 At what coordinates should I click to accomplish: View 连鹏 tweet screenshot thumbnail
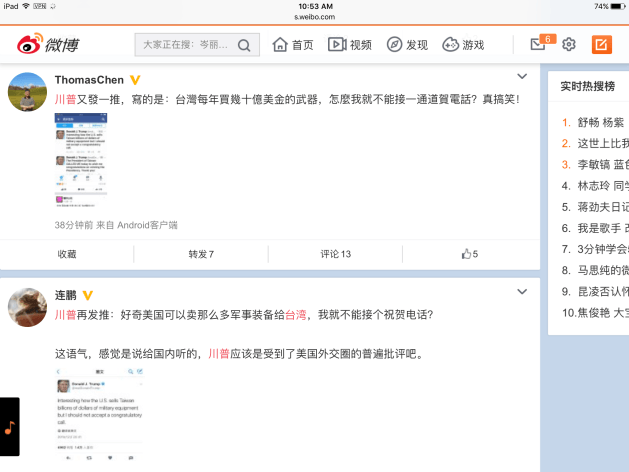tap(99, 414)
